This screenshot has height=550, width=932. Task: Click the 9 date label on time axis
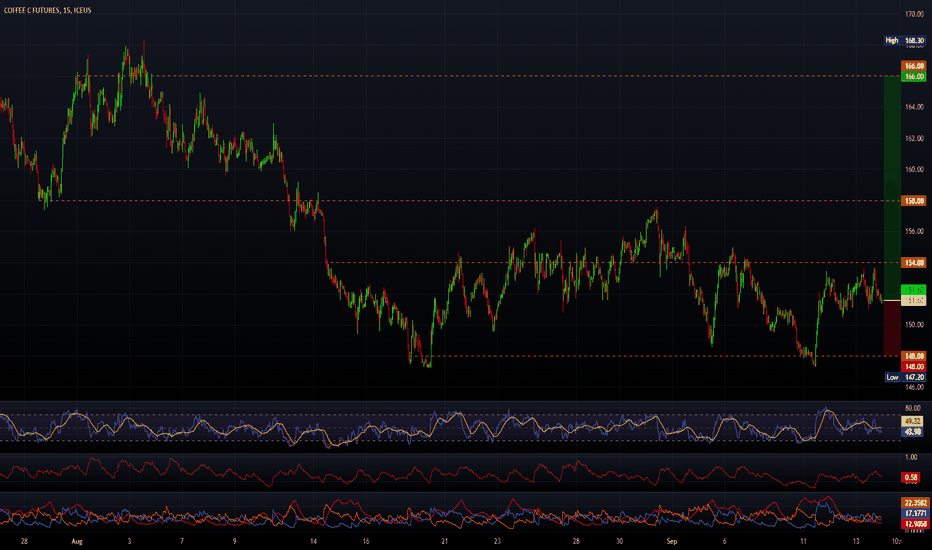[234, 541]
